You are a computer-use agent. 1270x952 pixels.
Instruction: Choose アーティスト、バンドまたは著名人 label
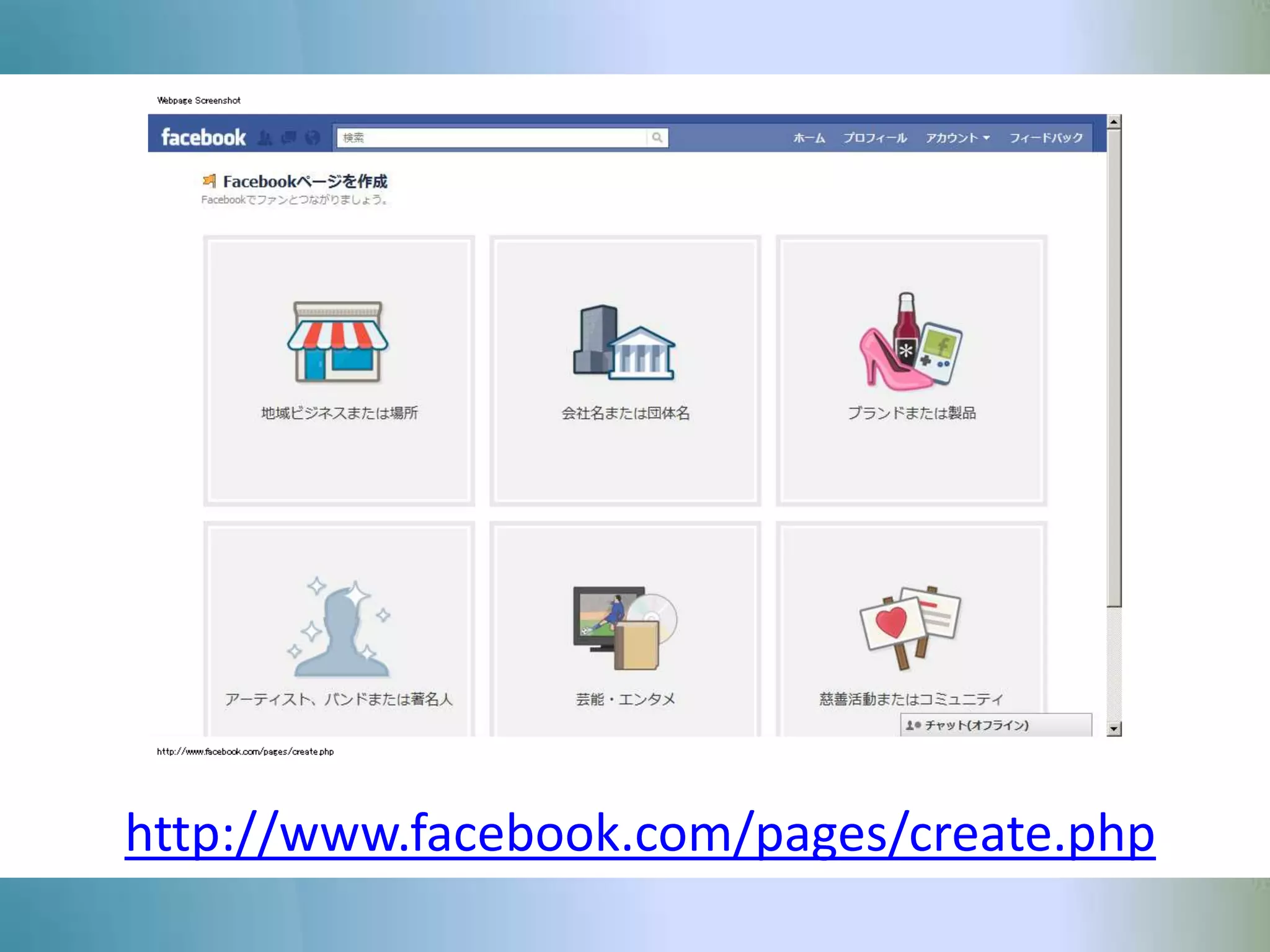click(339, 699)
